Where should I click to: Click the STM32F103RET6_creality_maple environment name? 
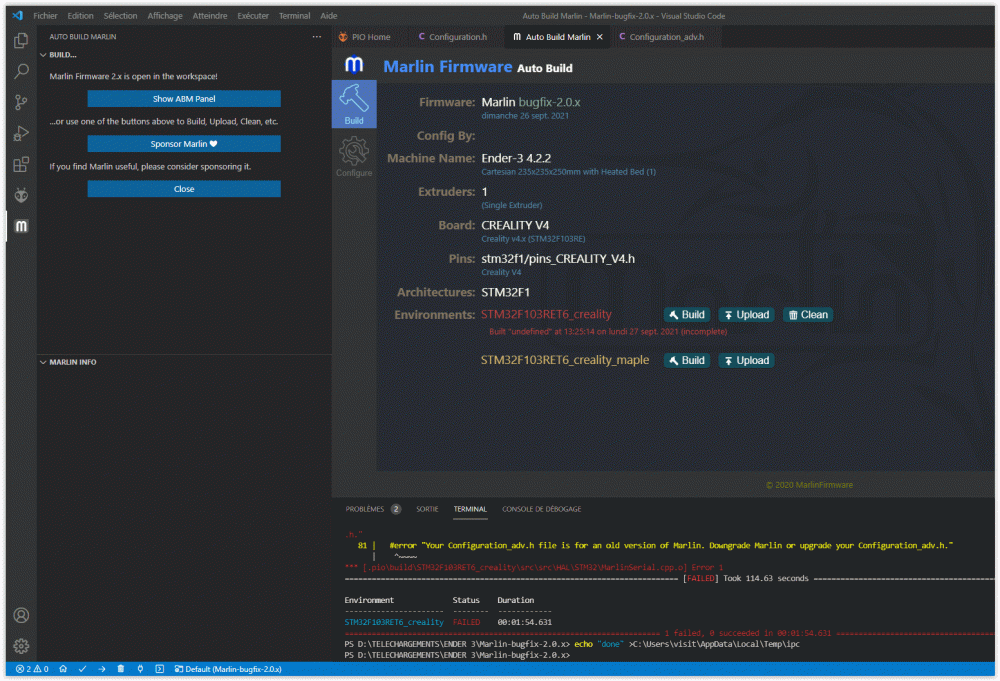point(564,360)
